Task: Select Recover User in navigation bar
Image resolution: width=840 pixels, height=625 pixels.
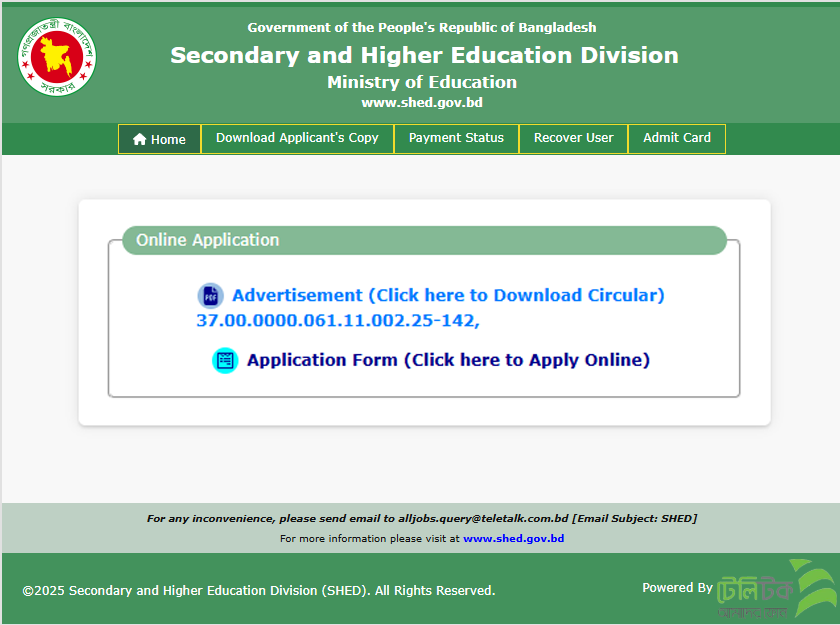Action: (x=573, y=138)
